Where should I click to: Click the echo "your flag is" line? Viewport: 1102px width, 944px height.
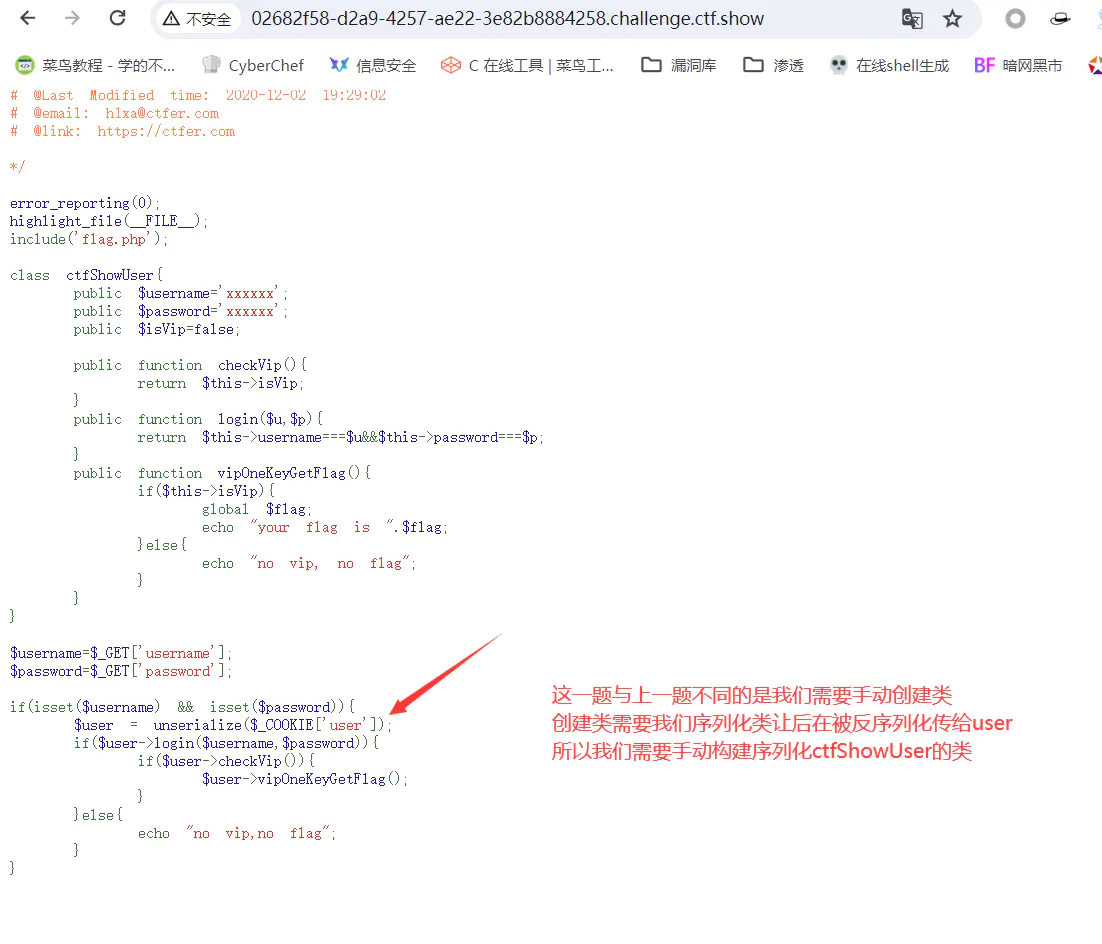[325, 527]
